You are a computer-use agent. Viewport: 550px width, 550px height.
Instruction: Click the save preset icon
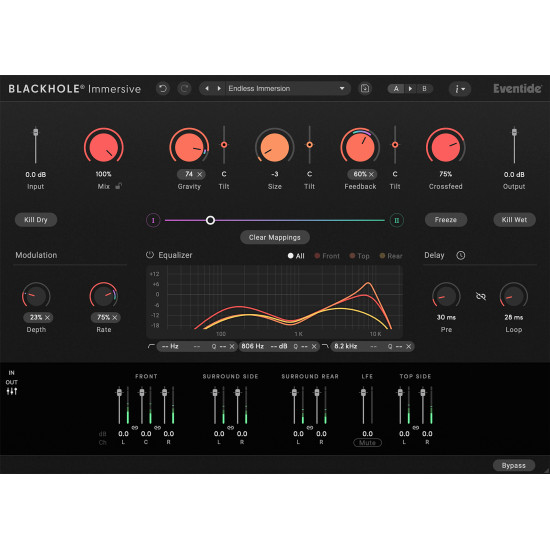(x=365, y=88)
